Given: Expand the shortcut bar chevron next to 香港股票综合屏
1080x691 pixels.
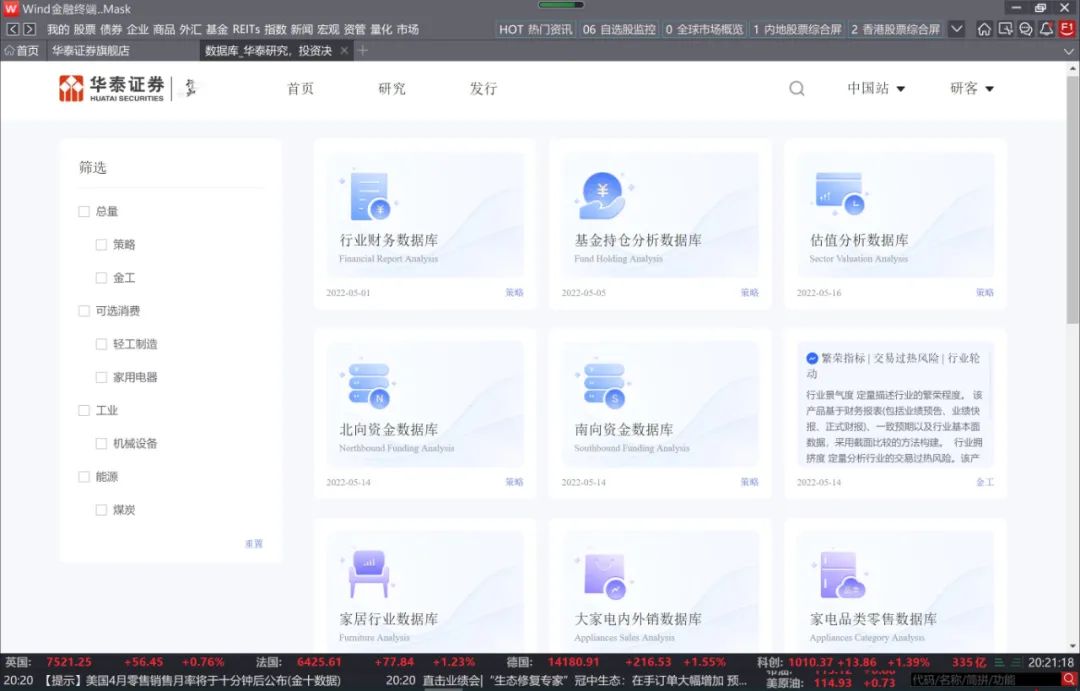Looking at the screenshot, I should 957,29.
